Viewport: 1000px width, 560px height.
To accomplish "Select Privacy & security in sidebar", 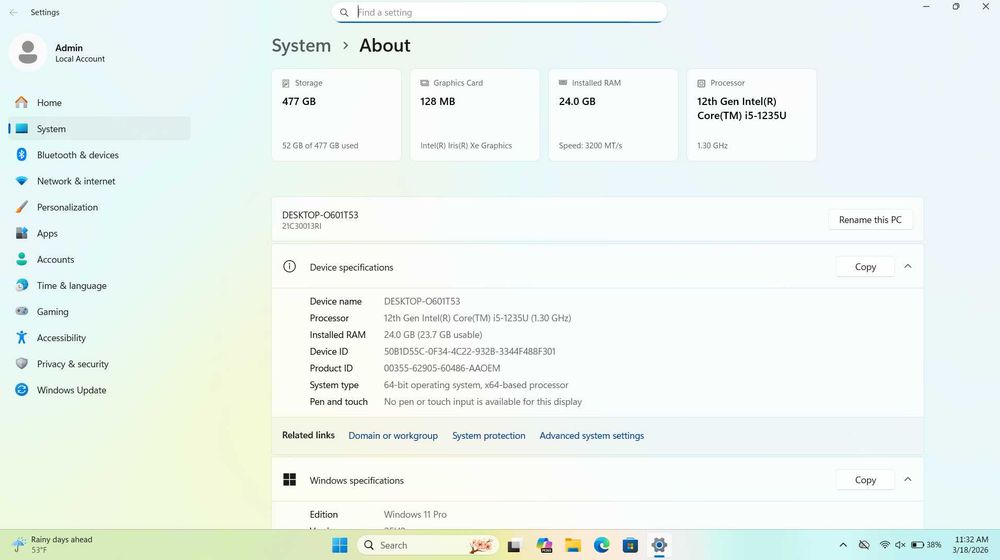I will 99,364.
